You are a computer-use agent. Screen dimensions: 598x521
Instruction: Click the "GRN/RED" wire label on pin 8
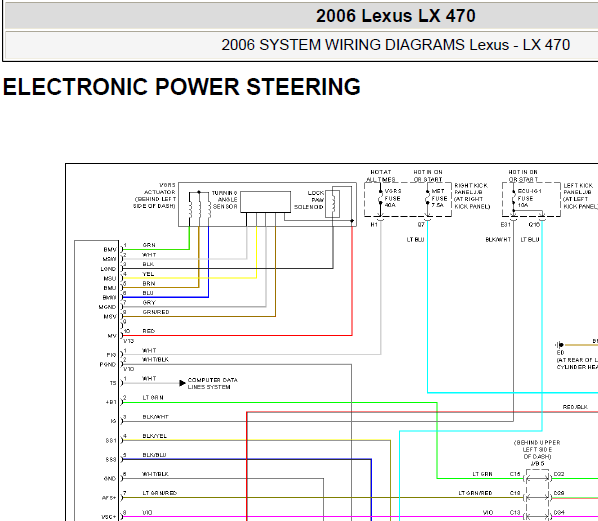(x=156, y=312)
